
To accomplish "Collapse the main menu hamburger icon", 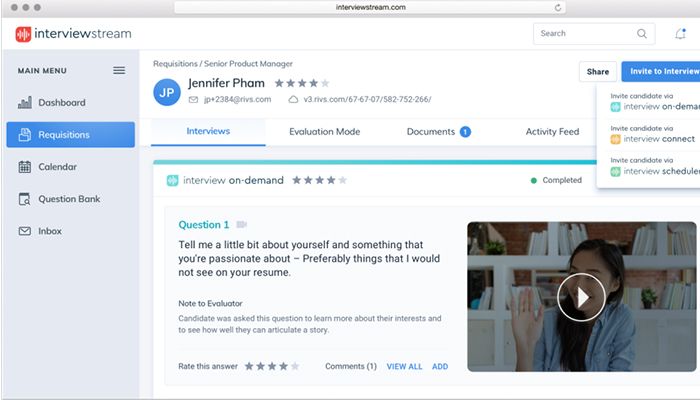I will 119,71.
